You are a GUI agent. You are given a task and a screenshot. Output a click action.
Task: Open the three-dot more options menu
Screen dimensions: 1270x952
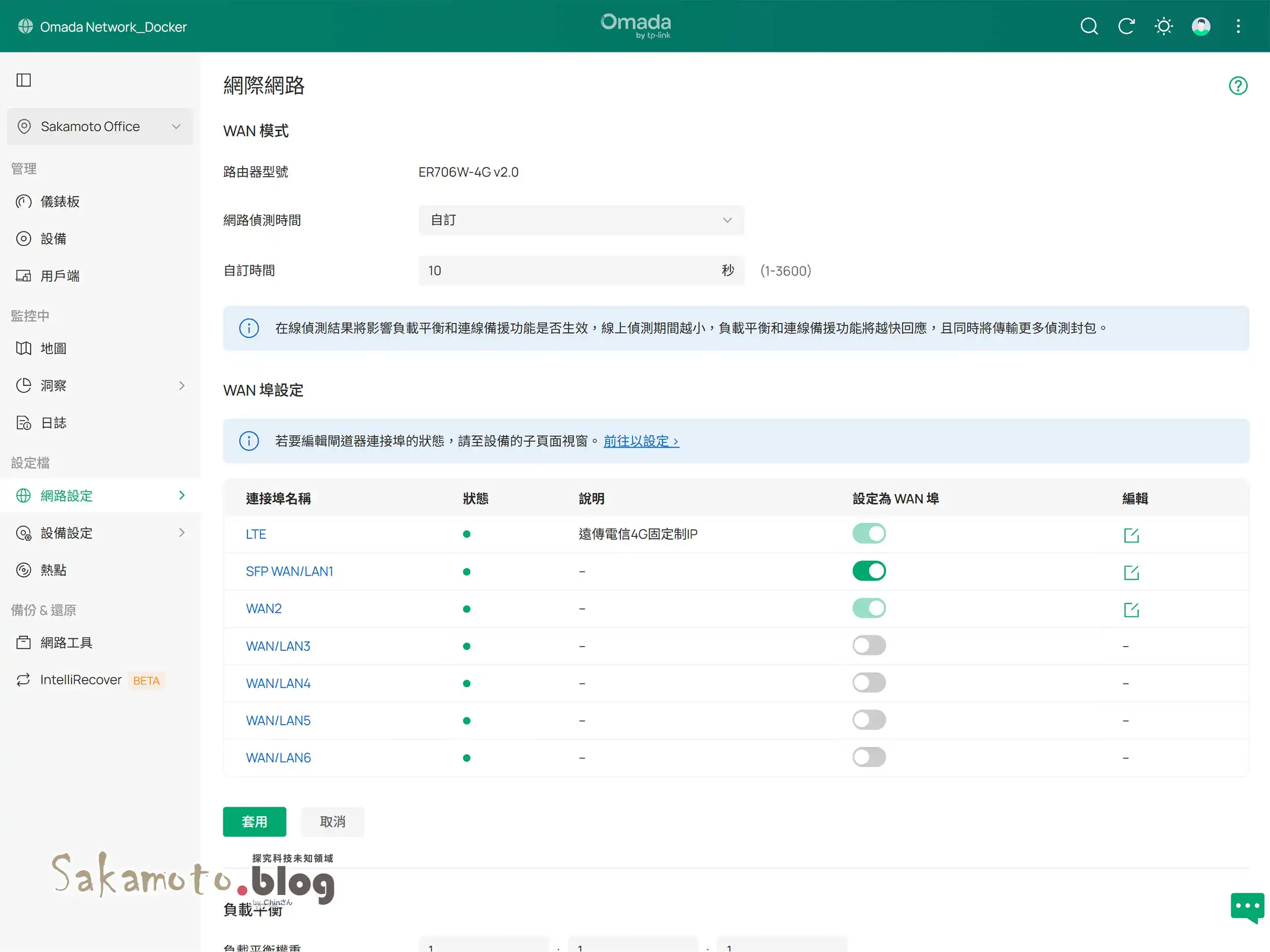tap(1238, 26)
